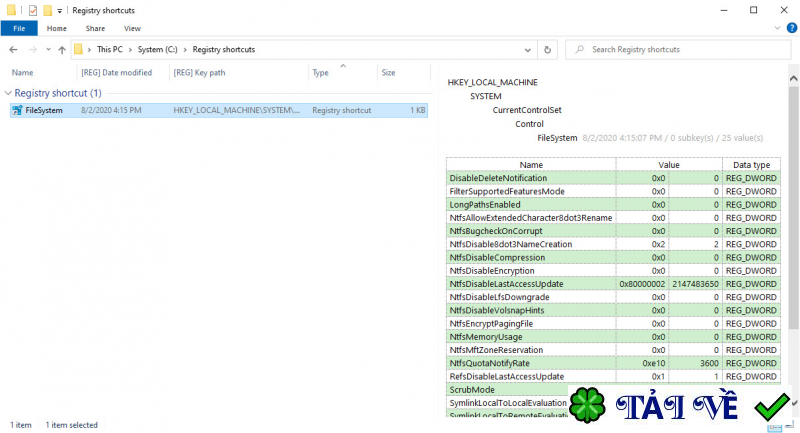Open the Share ribbon tab
Image resolution: width=800 pixels, height=433 pixels.
click(95, 29)
